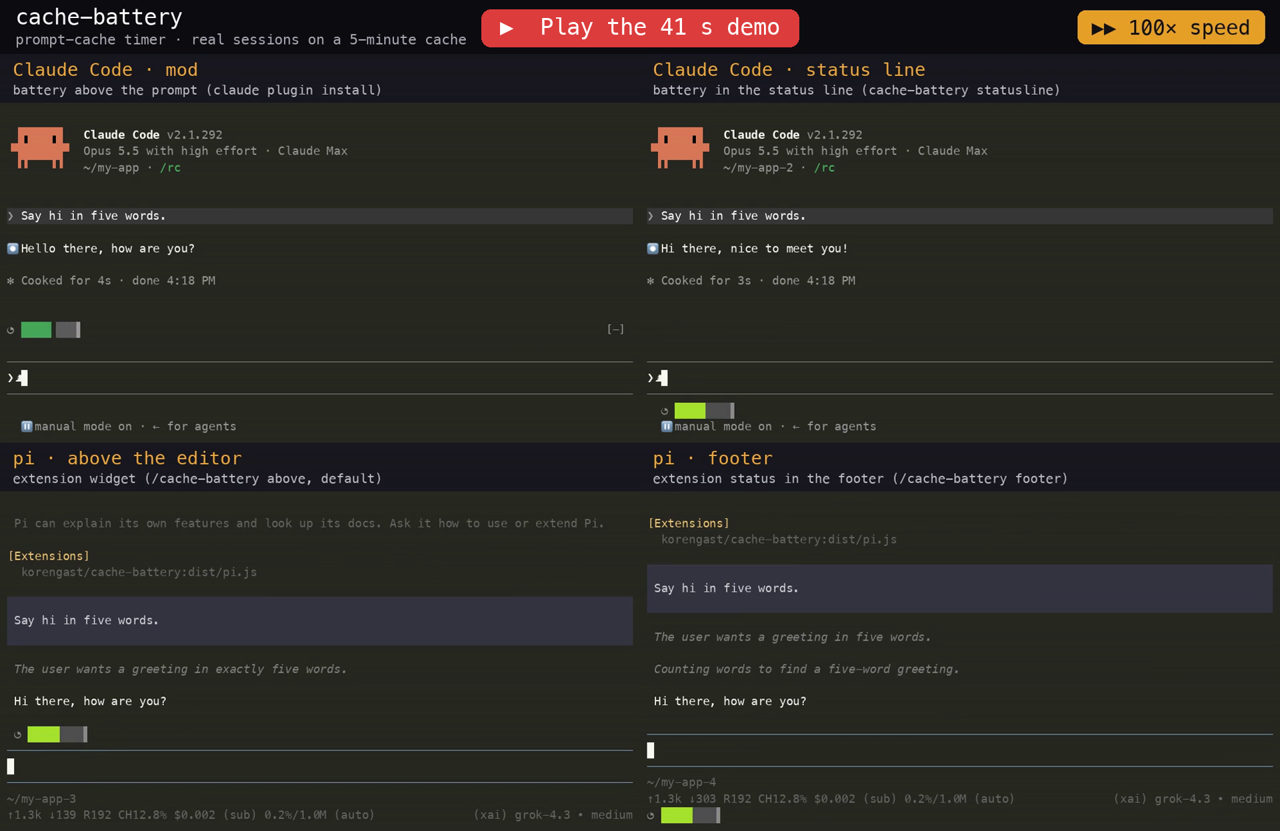Click the cycle icon beside the pi footer battery
Image resolution: width=1280 pixels, height=831 pixels.
(651, 816)
